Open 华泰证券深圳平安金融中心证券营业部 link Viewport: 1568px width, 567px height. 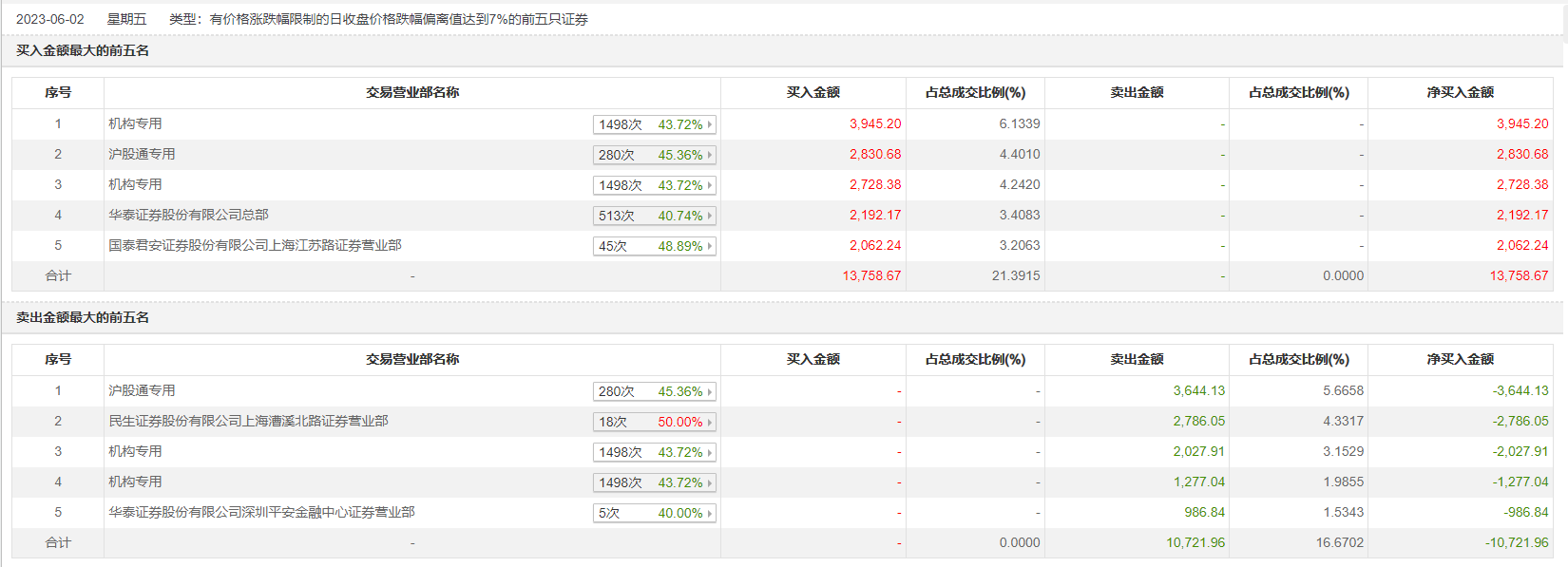(261, 512)
